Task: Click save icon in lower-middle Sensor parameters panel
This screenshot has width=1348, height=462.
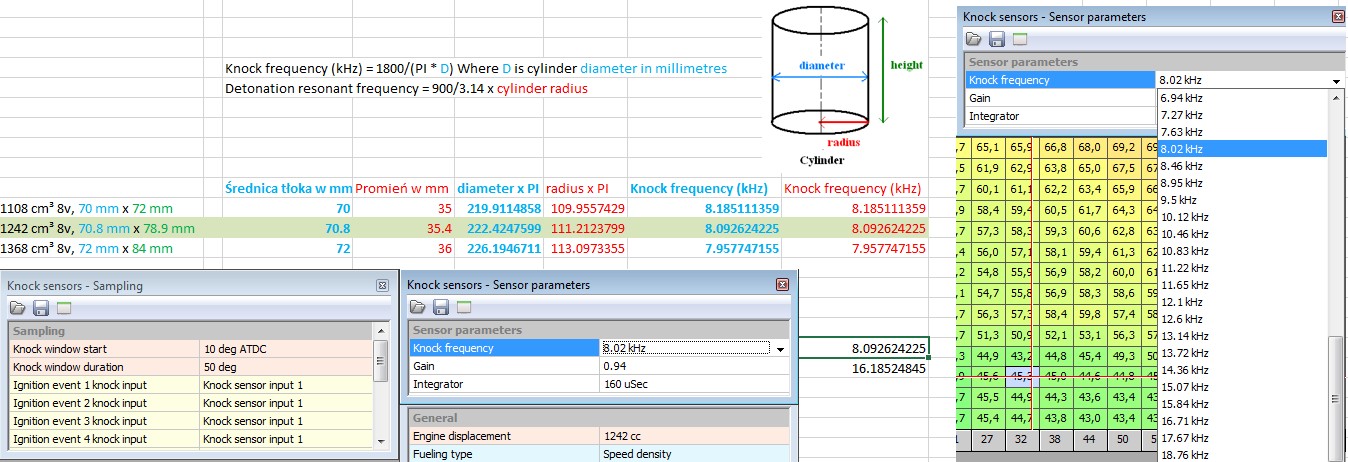Action: pyautogui.click(x=441, y=307)
